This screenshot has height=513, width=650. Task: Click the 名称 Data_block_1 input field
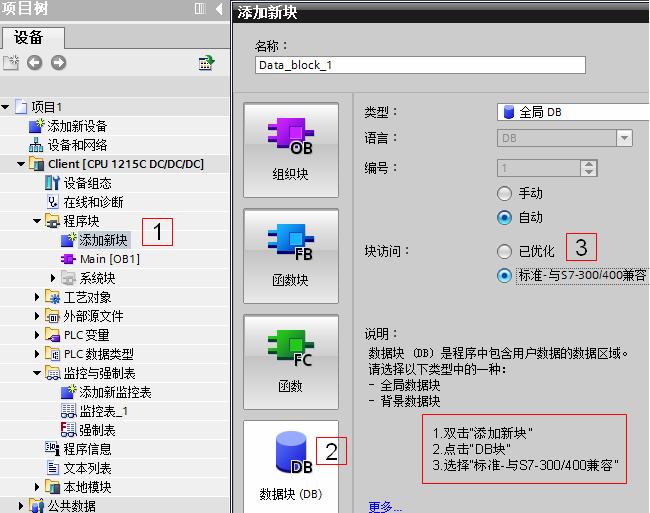[x=420, y=65]
